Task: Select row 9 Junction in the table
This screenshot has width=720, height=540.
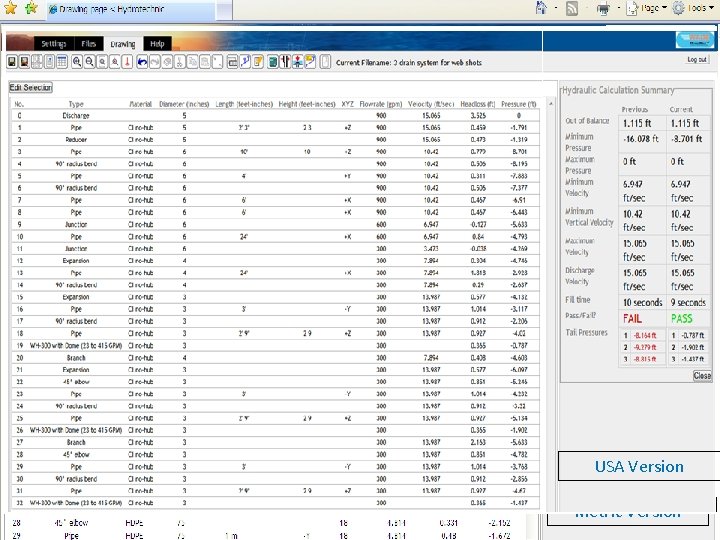Action: (x=276, y=225)
